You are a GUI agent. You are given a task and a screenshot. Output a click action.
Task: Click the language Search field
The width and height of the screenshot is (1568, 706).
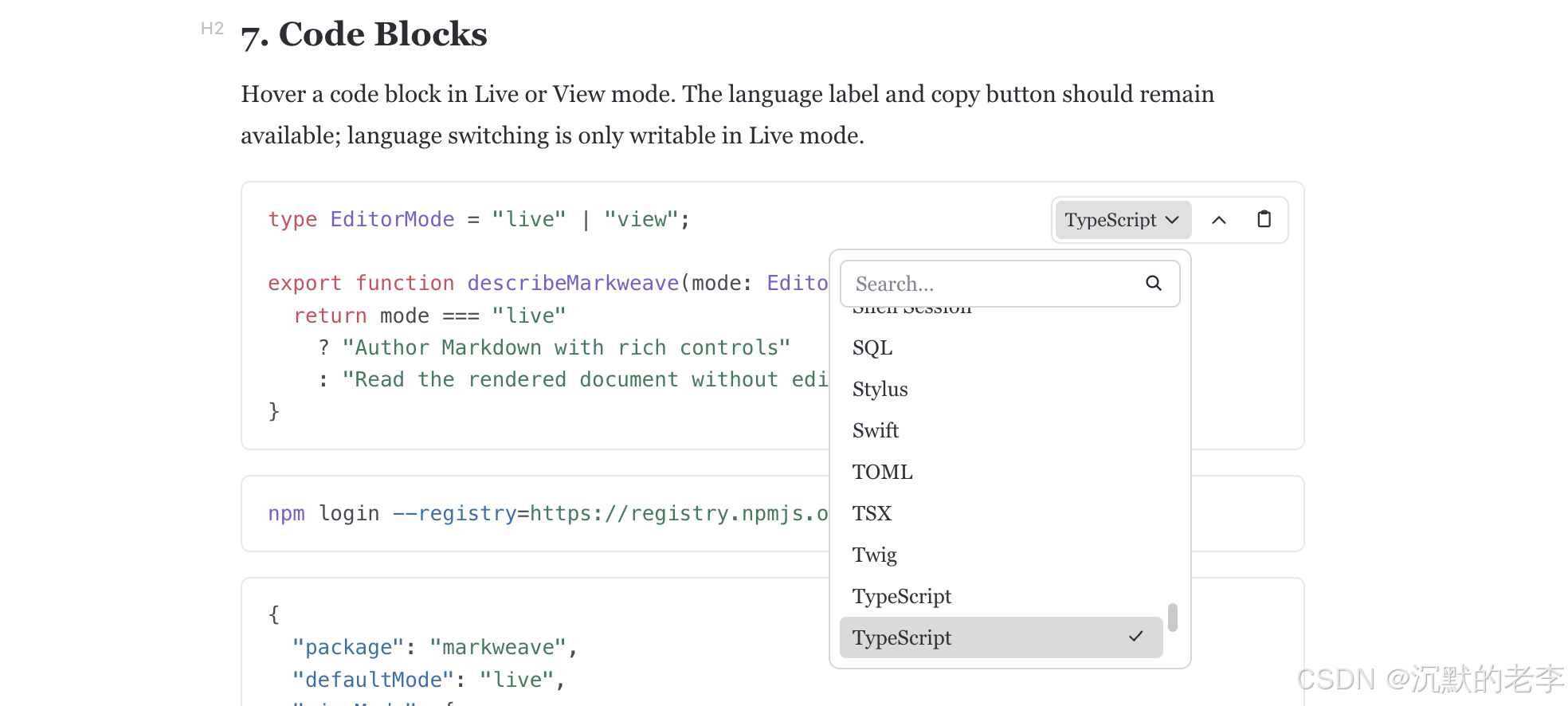1009,284
